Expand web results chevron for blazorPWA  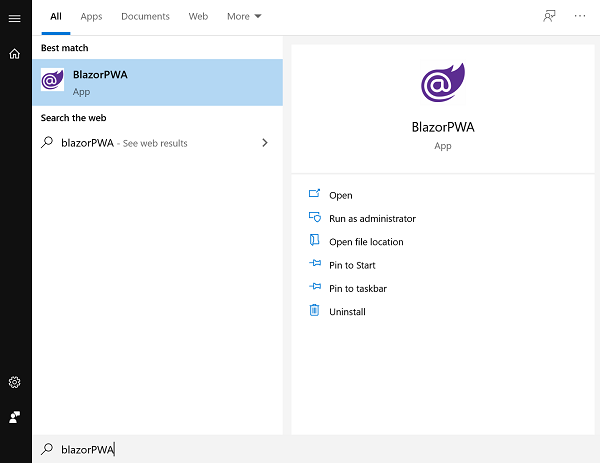point(265,143)
